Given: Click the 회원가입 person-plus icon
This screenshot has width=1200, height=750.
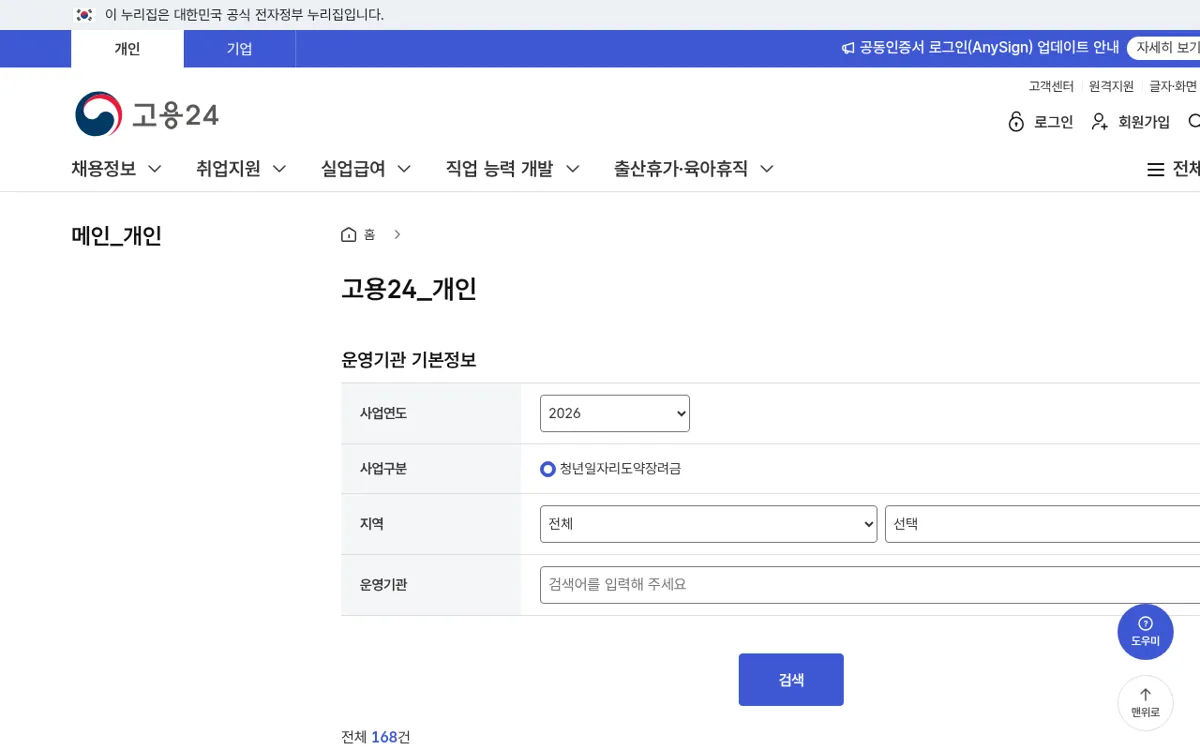Looking at the screenshot, I should pyautogui.click(x=1100, y=122).
